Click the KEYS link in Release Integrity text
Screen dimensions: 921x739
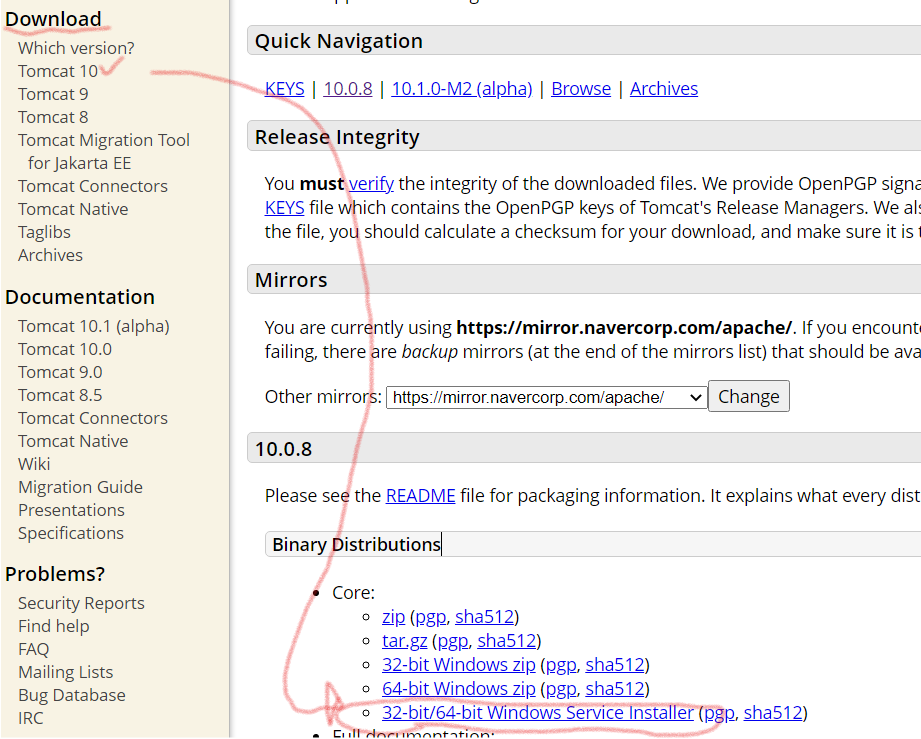point(284,208)
